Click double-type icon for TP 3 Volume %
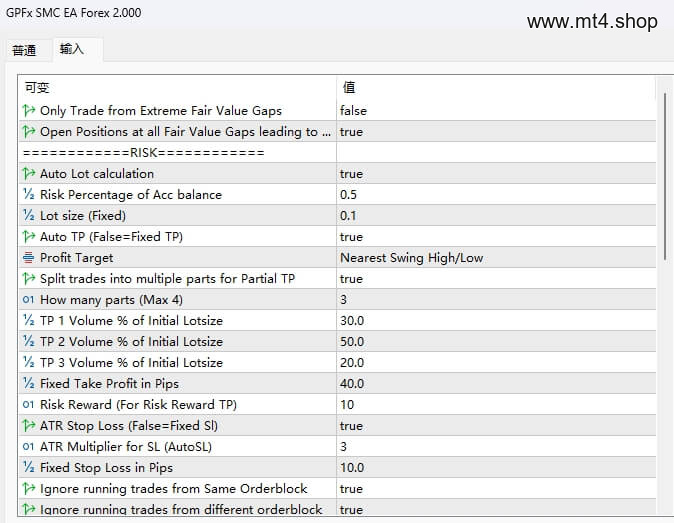This screenshot has height=523, width=674. [29, 362]
